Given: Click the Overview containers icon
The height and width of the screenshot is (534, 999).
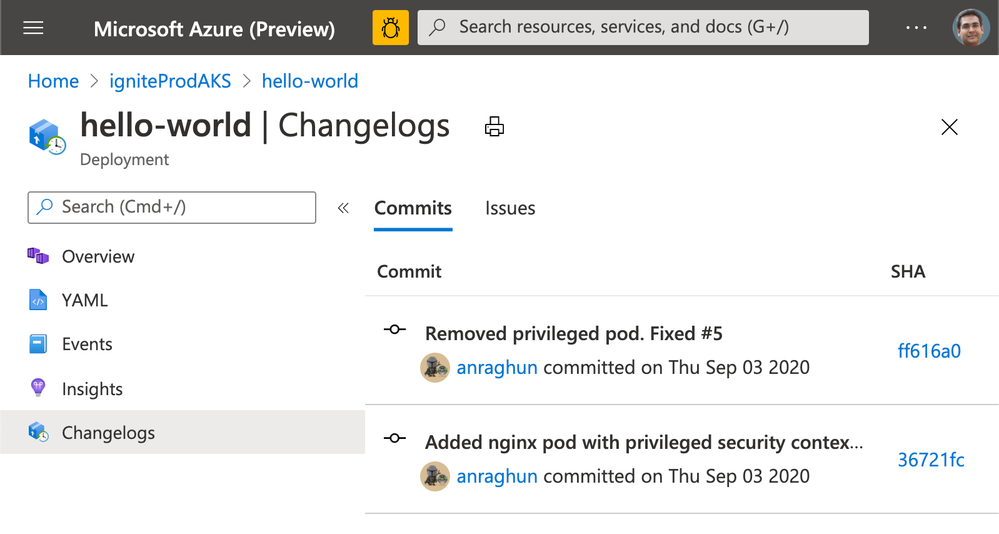Looking at the screenshot, I should (x=38, y=256).
